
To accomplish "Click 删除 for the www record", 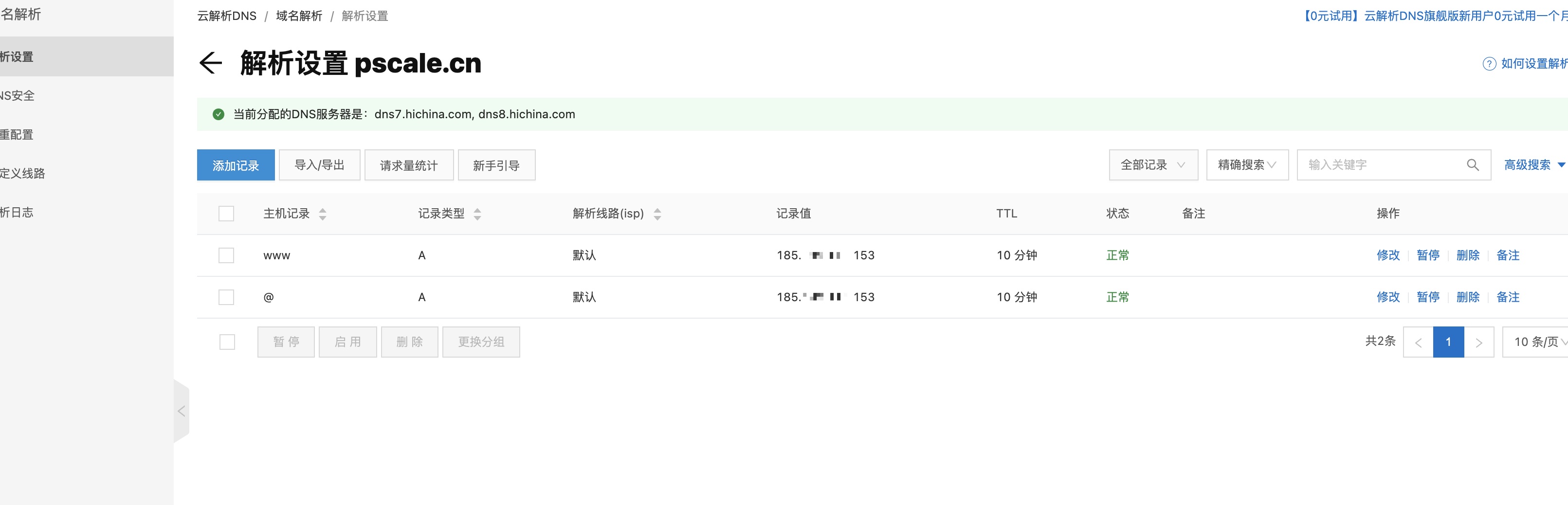I will coord(1468,255).
